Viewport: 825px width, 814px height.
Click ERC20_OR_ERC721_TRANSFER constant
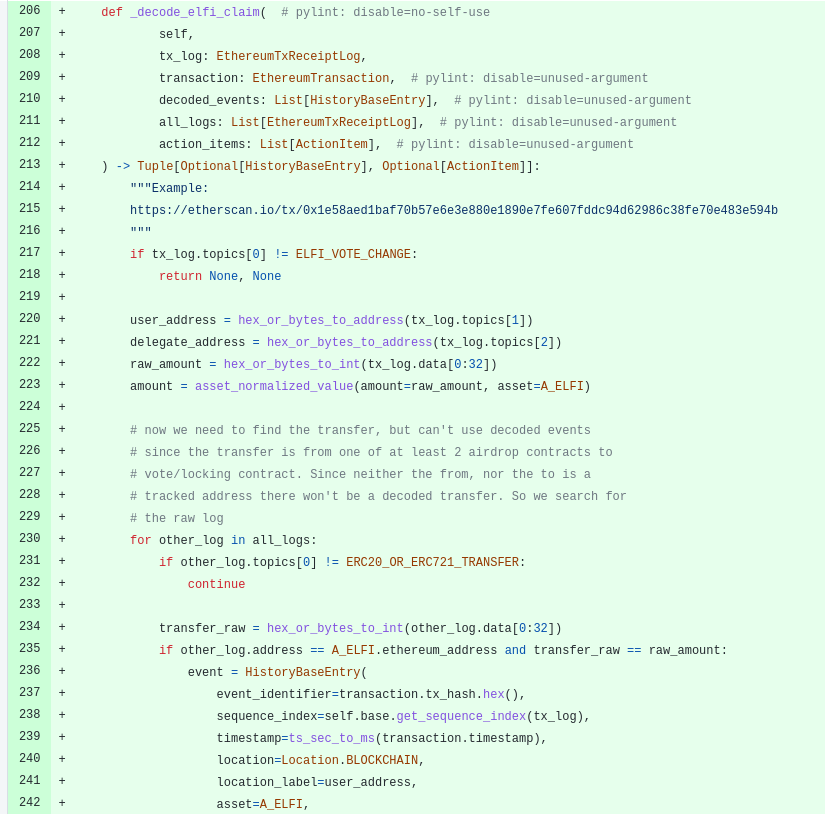point(432,562)
